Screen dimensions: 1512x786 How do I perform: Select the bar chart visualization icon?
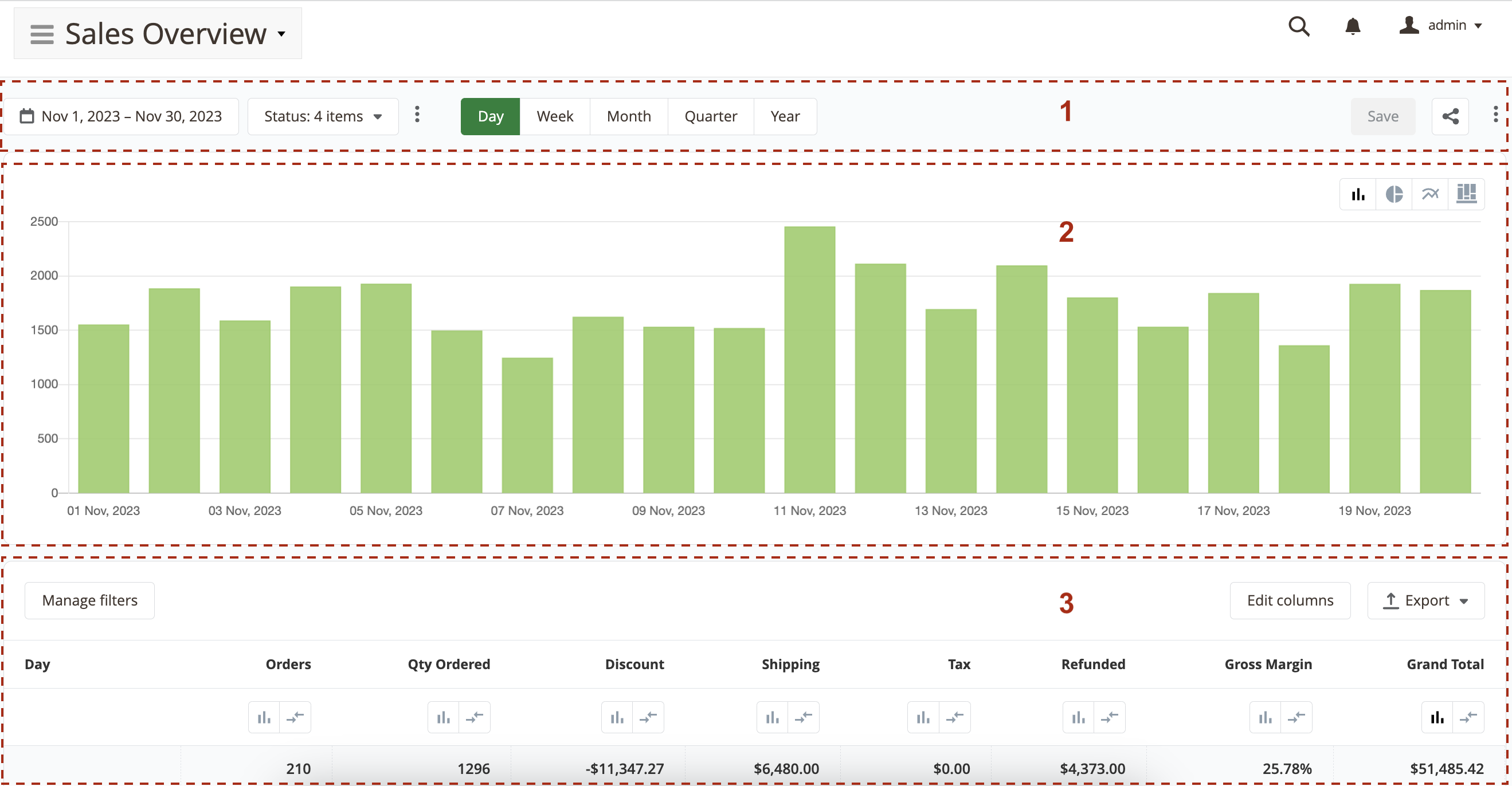1358,194
